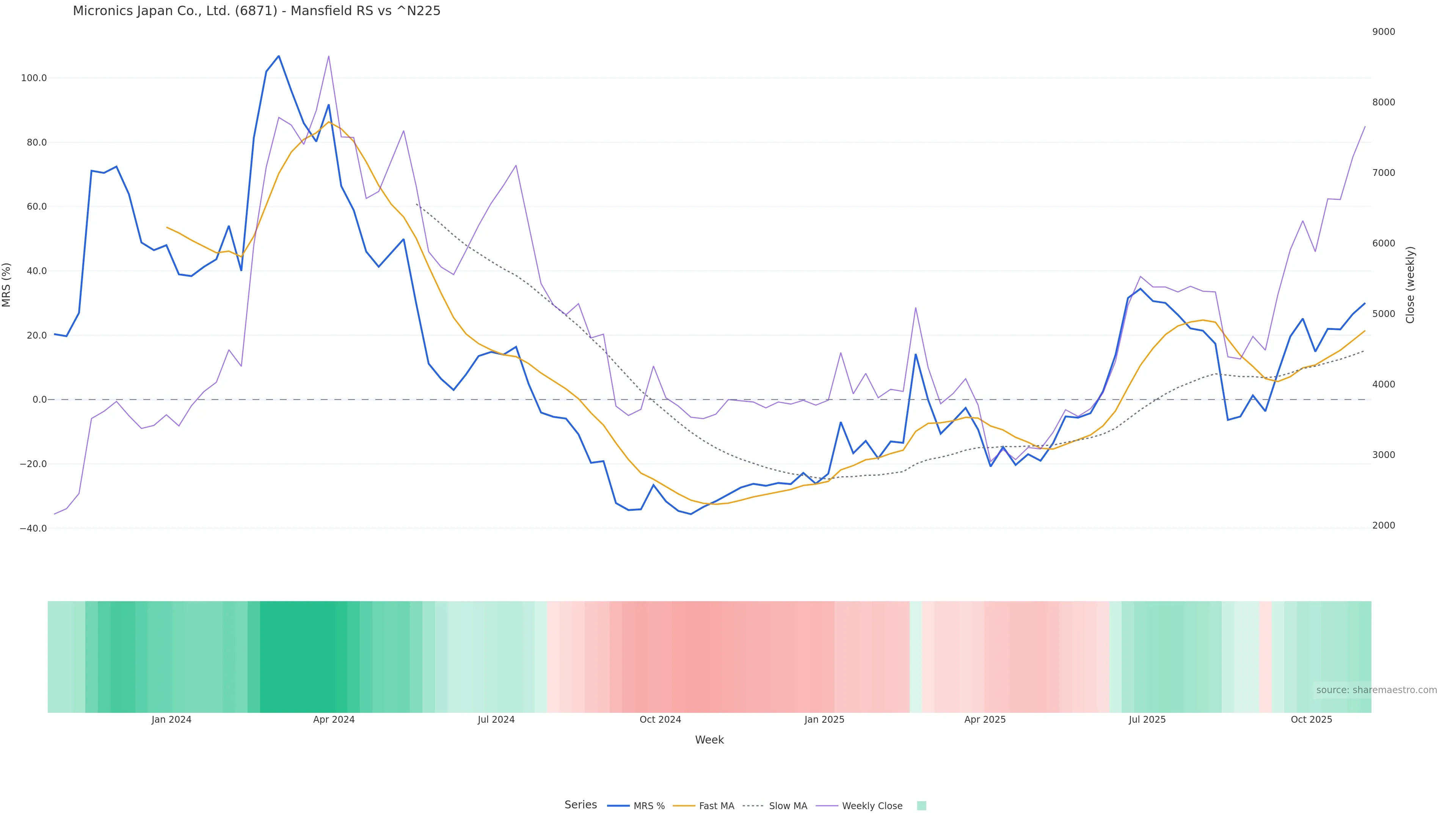
Task: Click the Jan 2025 x-axis tick label
Action: (x=824, y=720)
